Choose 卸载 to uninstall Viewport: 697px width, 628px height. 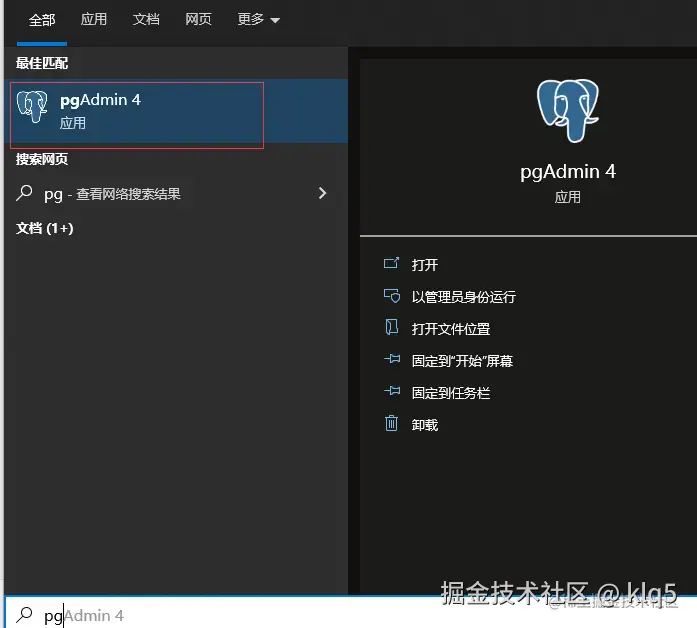tap(425, 425)
